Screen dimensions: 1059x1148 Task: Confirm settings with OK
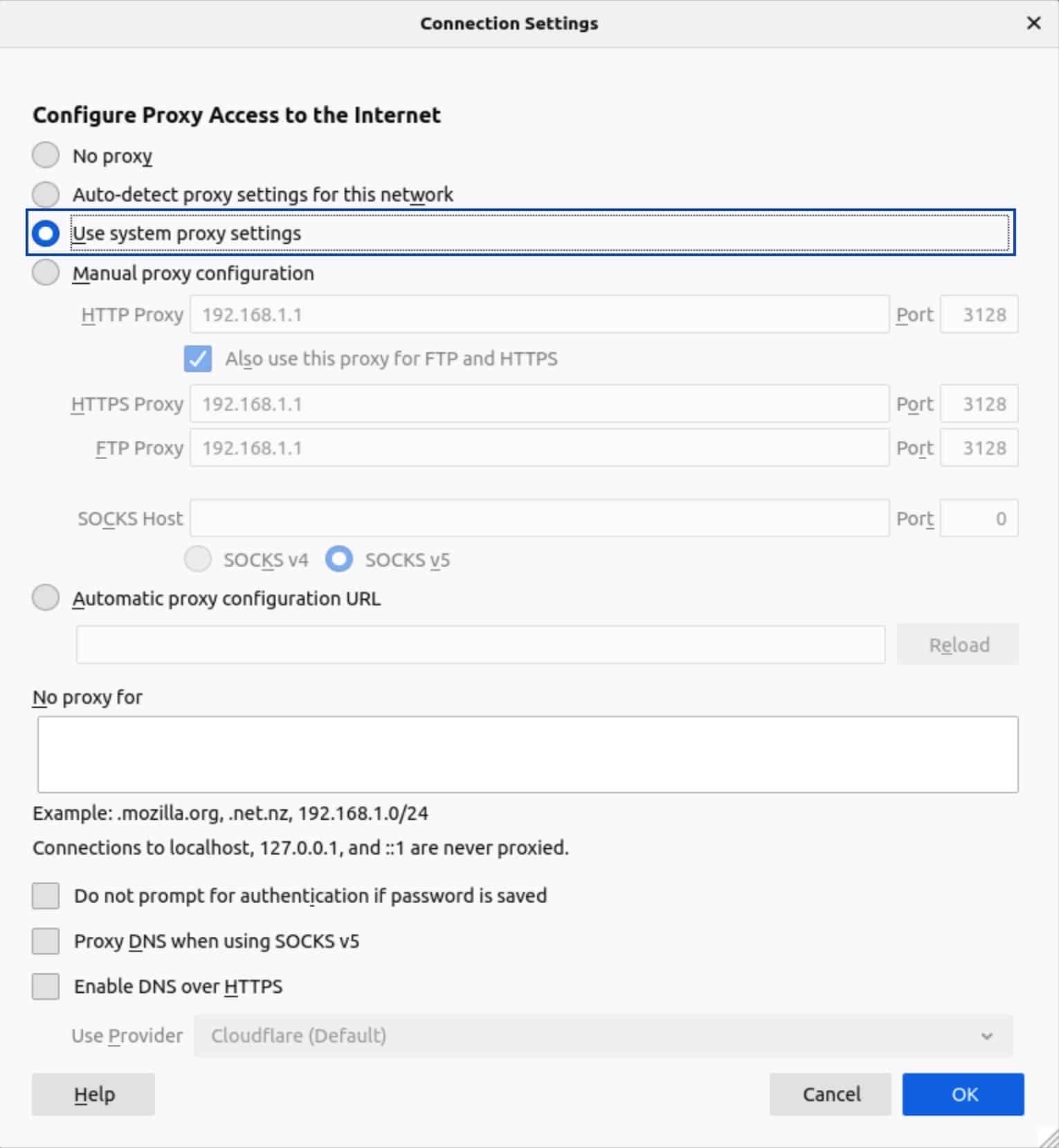(963, 1094)
